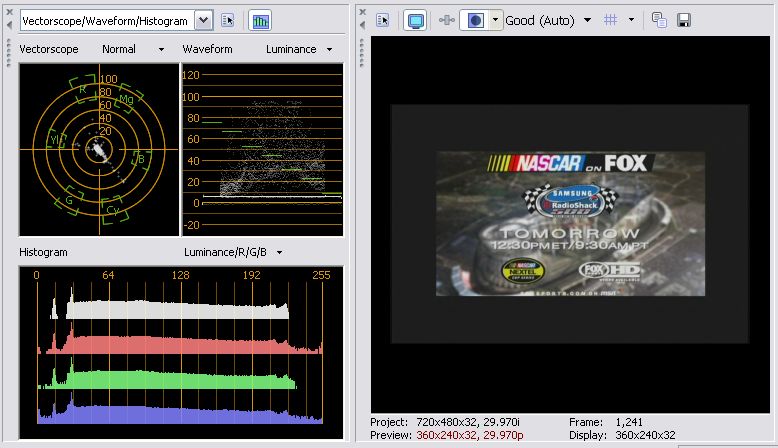Click the scopes Settings icon
The width and height of the screenshot is (778, 448).
[228, 20]
